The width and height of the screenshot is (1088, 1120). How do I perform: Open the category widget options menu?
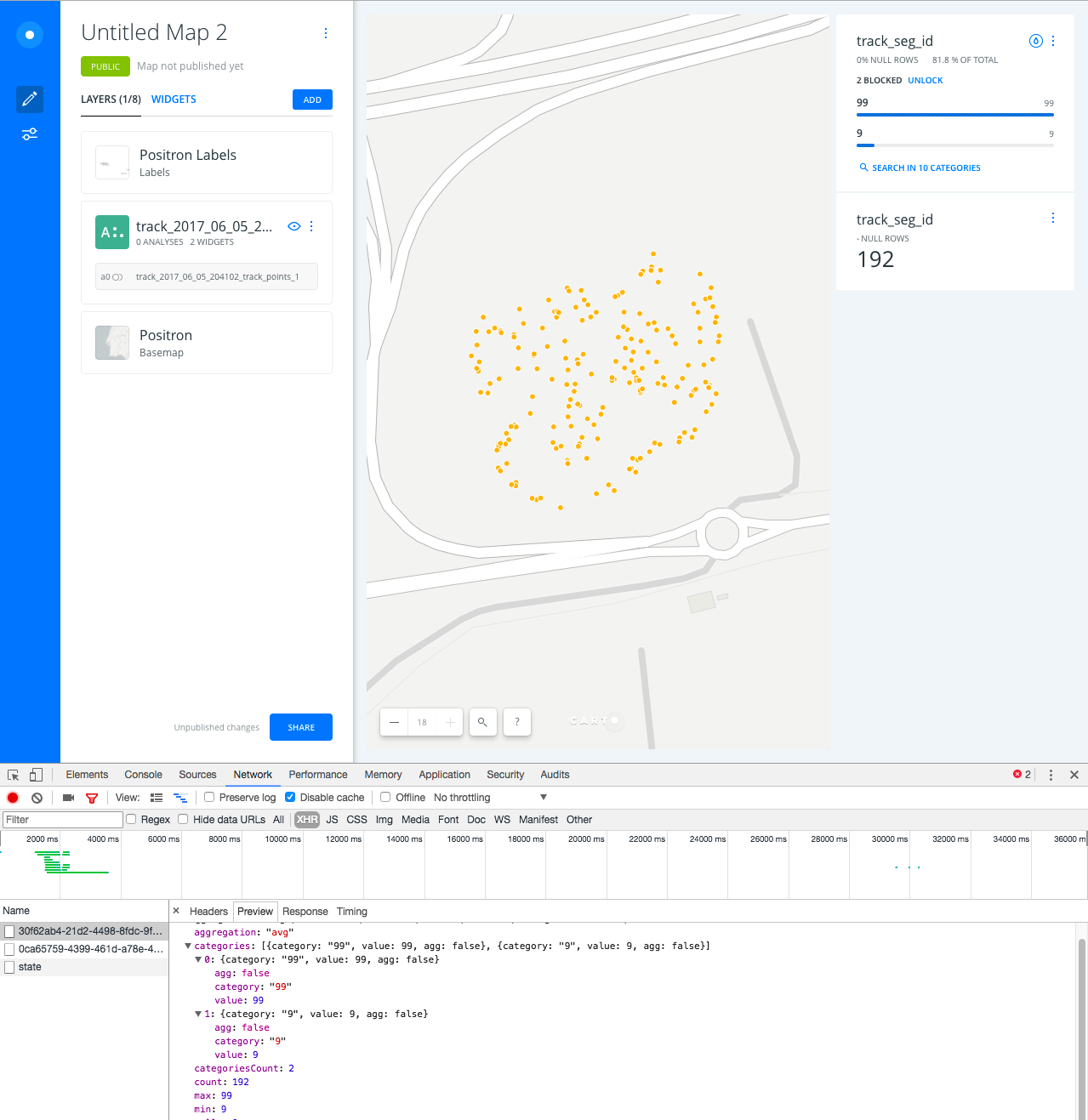click(x=1053, y=41)
